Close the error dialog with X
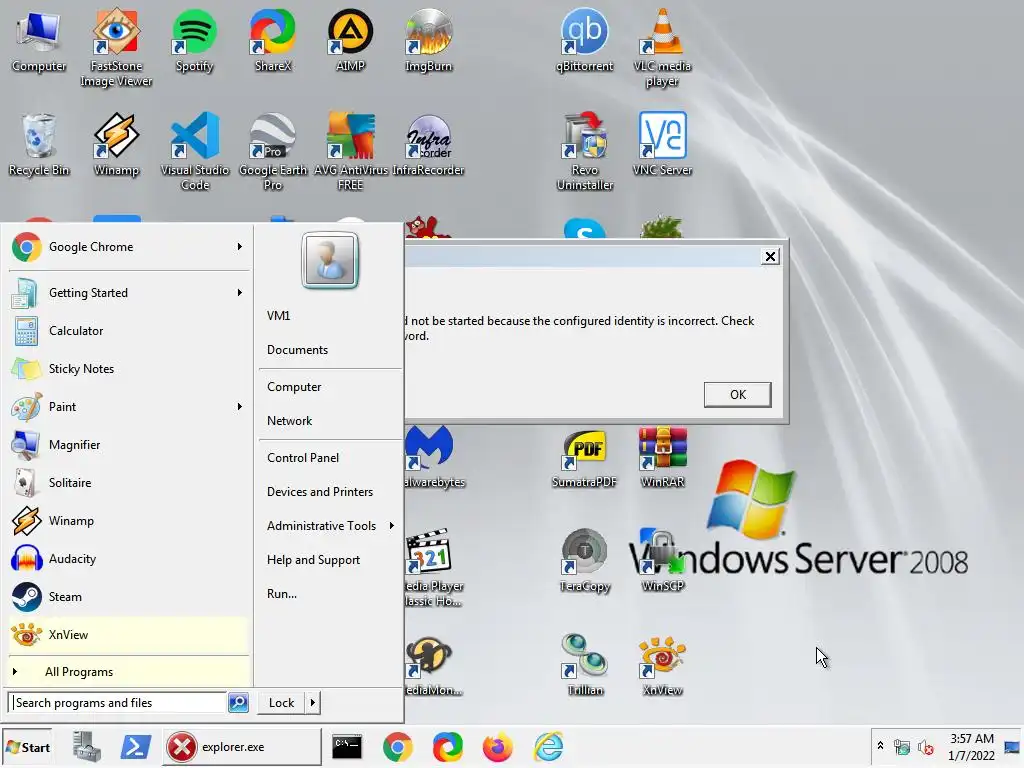 coord(771,256)
